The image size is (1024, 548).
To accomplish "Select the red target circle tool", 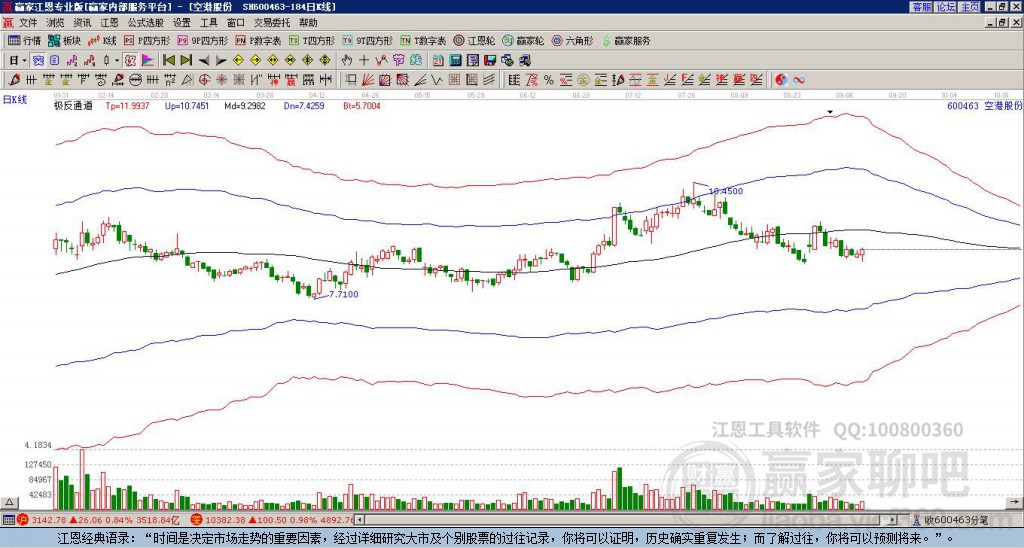I will (204, 80).
